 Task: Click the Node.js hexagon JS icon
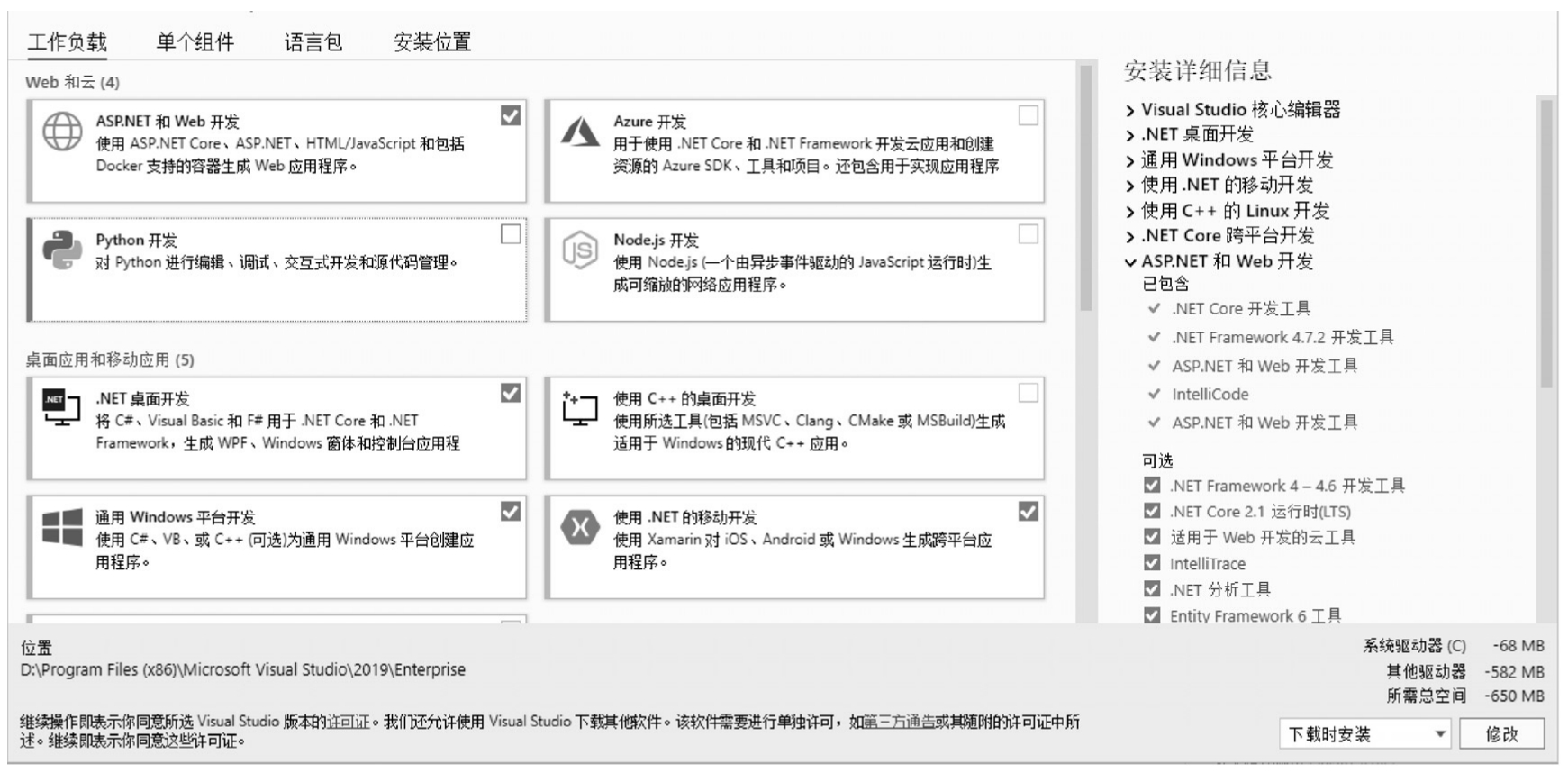pyautogui.click(x=580, y=250)
